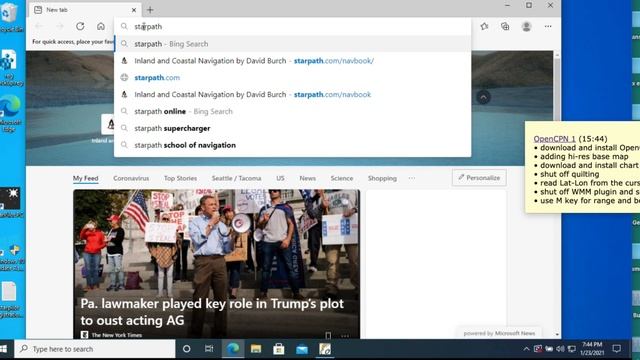Open File Explorer from the taskbar
The image size is (640, 360).
tap(256, 349)
